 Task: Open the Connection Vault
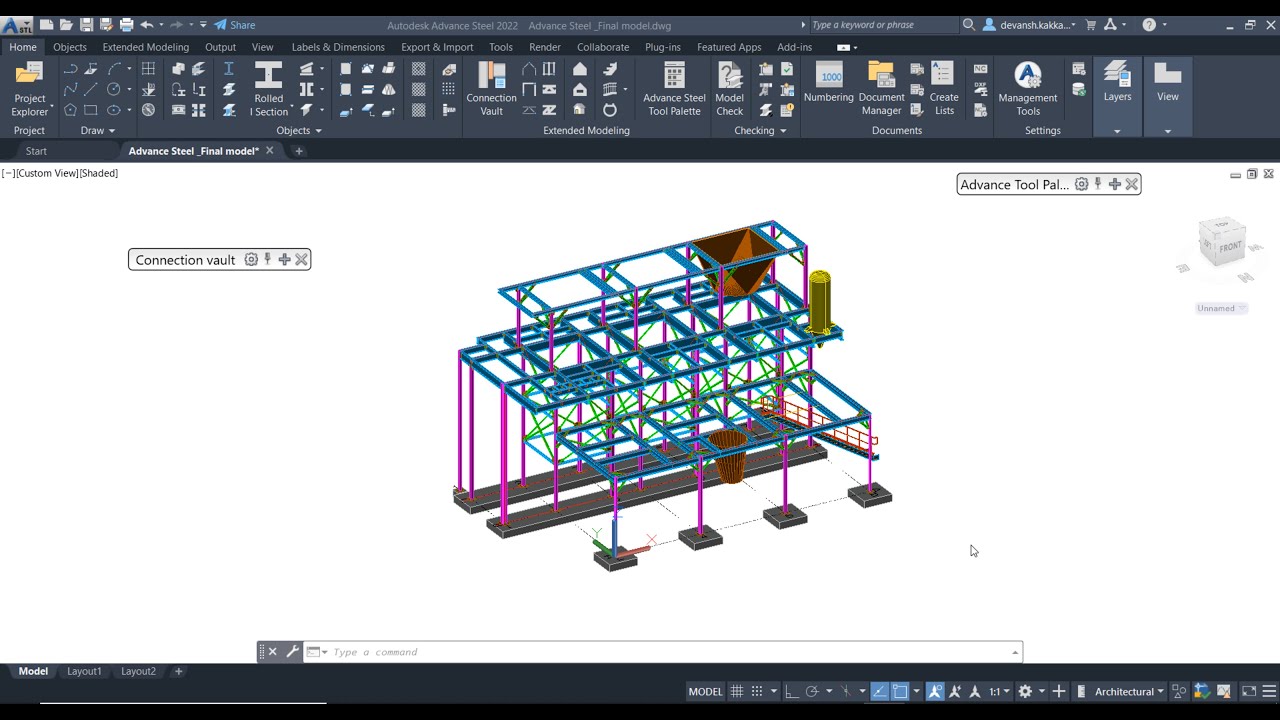pos(491,89)
